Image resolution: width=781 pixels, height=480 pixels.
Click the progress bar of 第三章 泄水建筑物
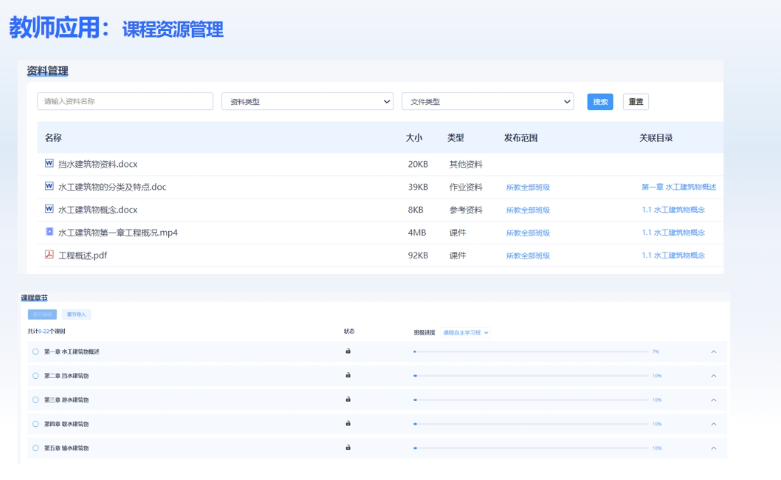click(x=530, y=400)
